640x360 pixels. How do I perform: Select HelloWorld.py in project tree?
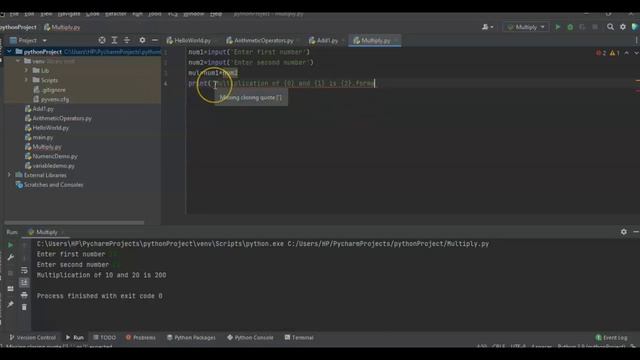pos(50,128)
